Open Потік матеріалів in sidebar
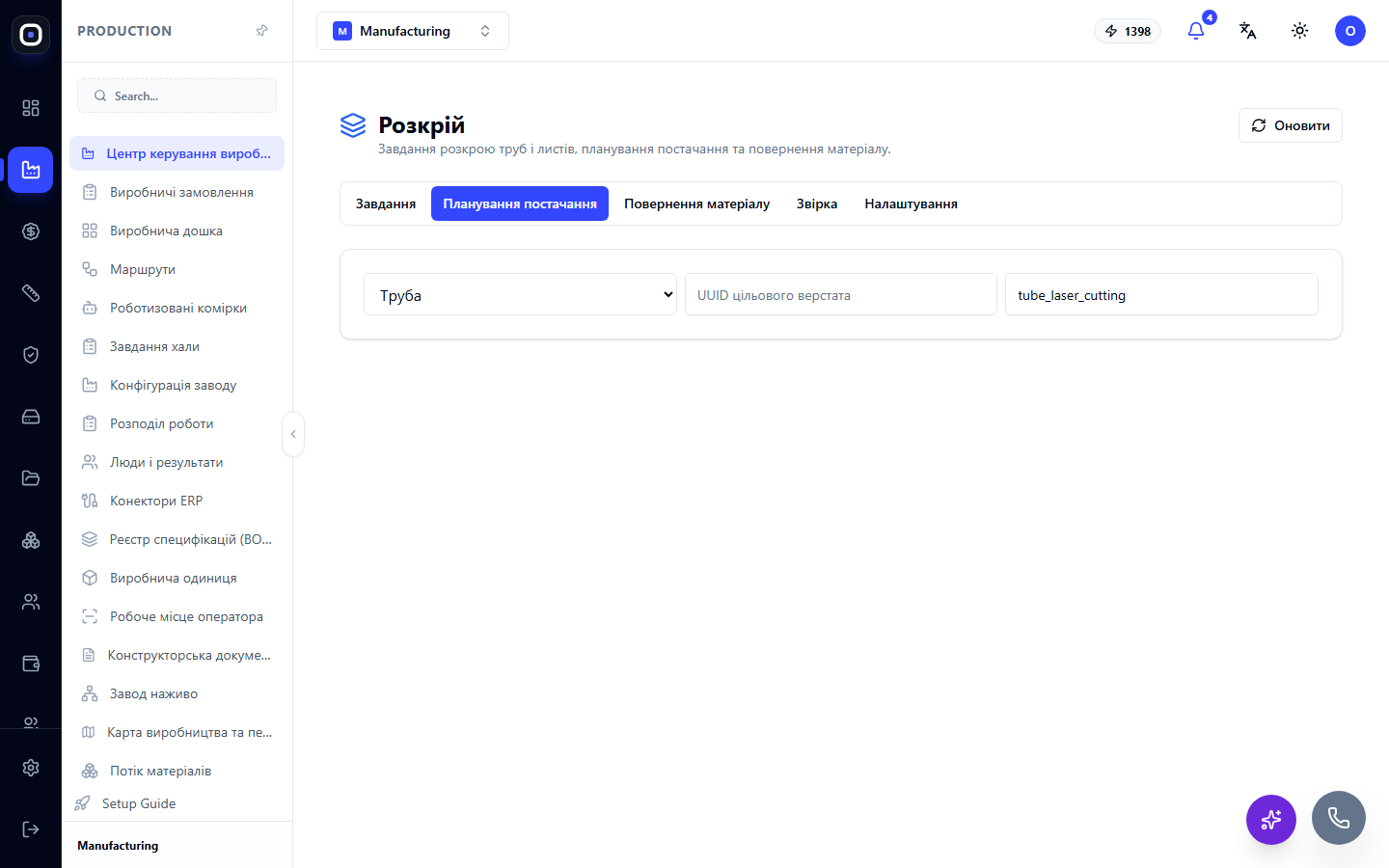 pyautogui.click(x=177, y=771)
